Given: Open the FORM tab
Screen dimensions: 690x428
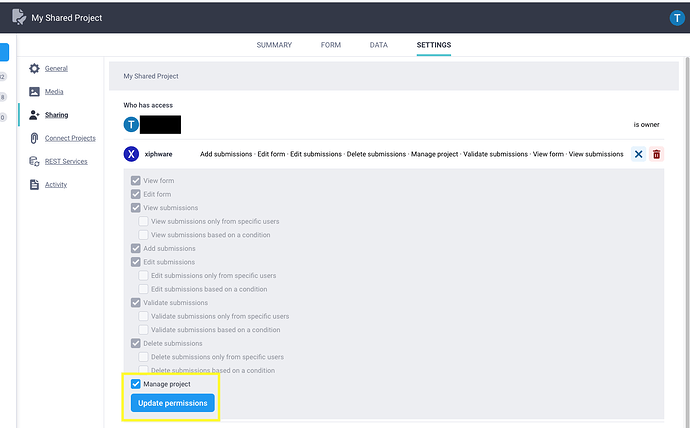Looking at the screenshot, I should pyautogui.click(x=330, y=45).
